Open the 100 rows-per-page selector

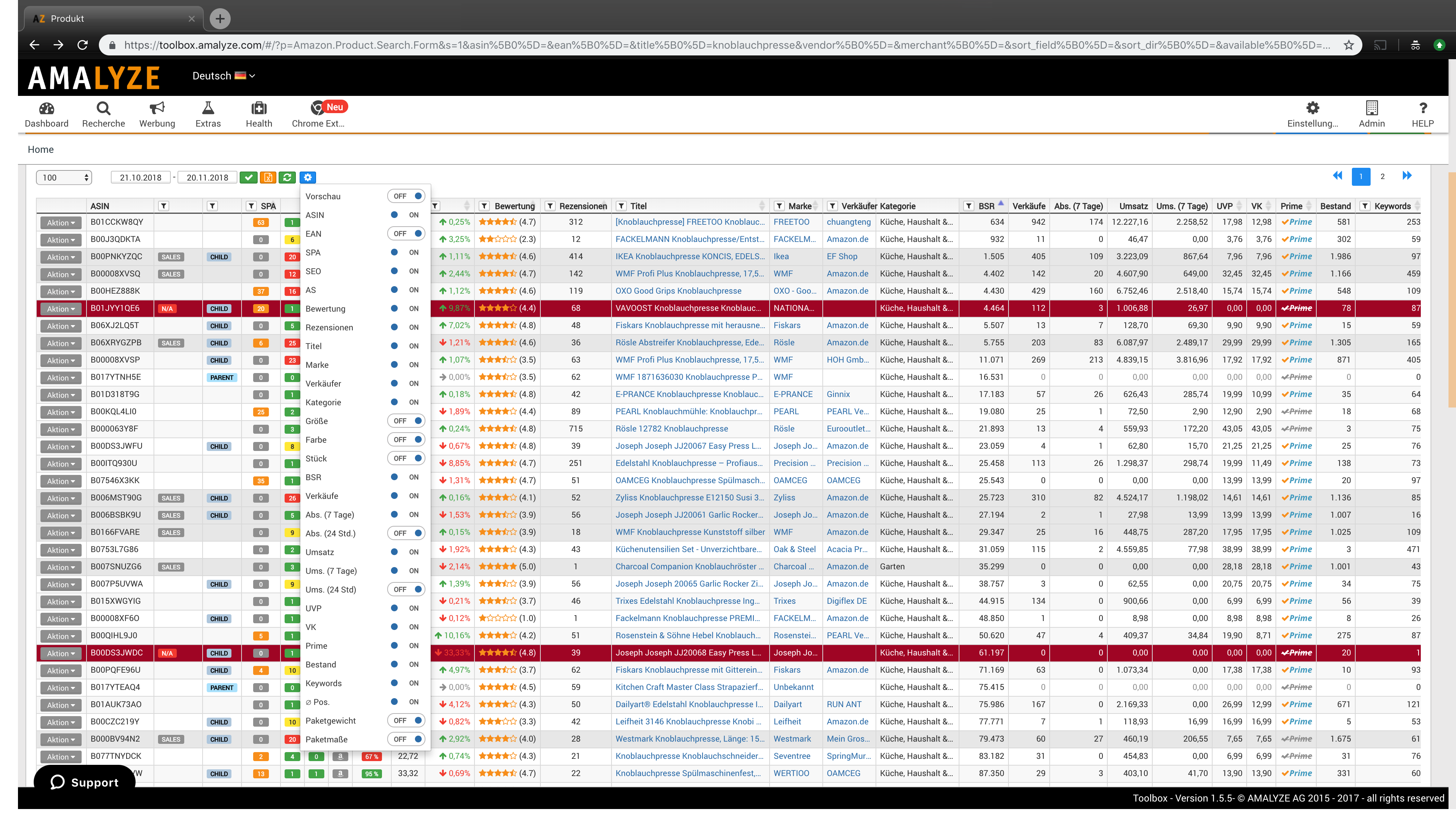click(63, 177)
